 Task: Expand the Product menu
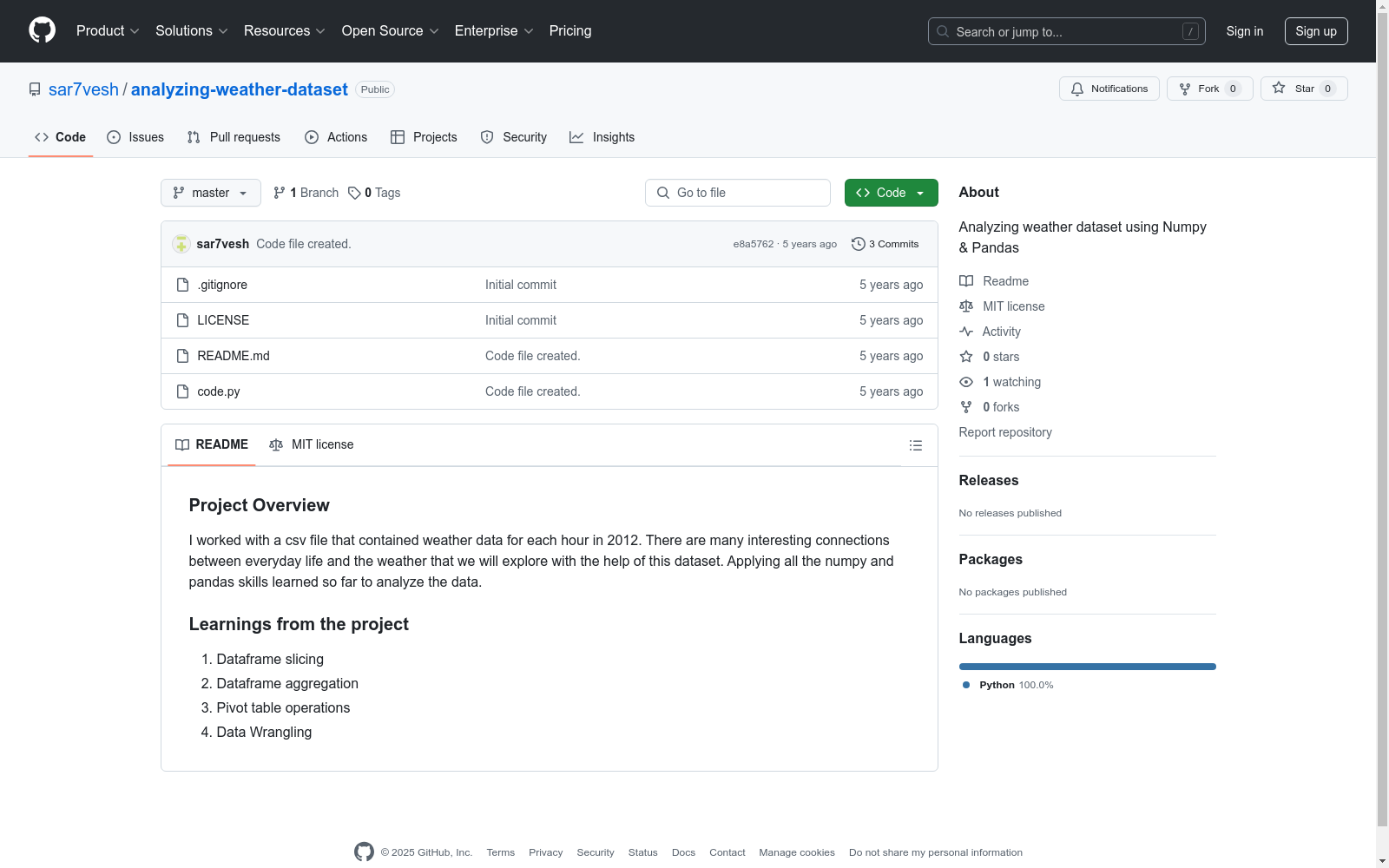pyautogui.click(x=108, y=30)
